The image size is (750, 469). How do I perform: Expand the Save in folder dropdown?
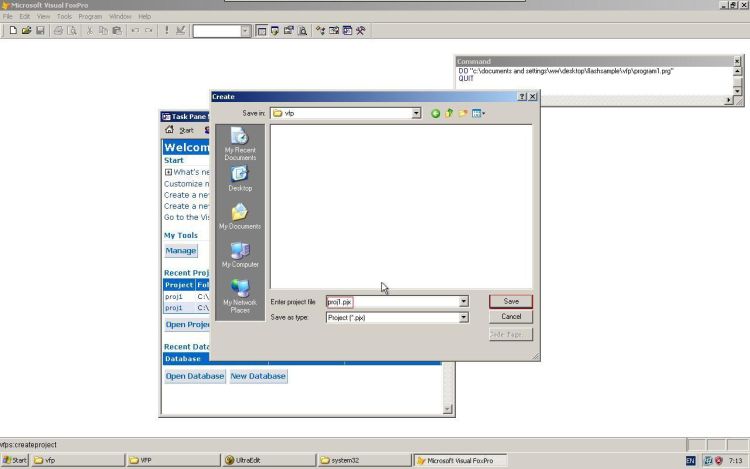pyautogui.click(x=416, y=113)
